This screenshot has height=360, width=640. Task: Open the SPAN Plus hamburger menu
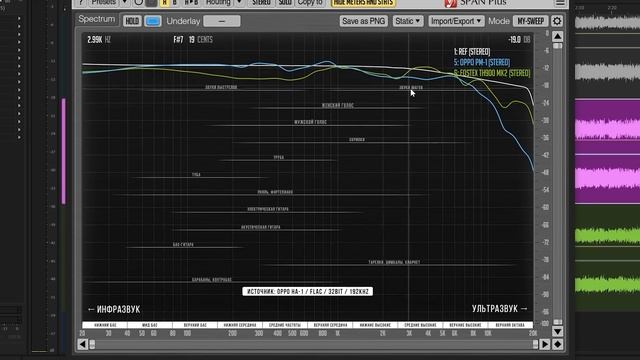point(560,2)
